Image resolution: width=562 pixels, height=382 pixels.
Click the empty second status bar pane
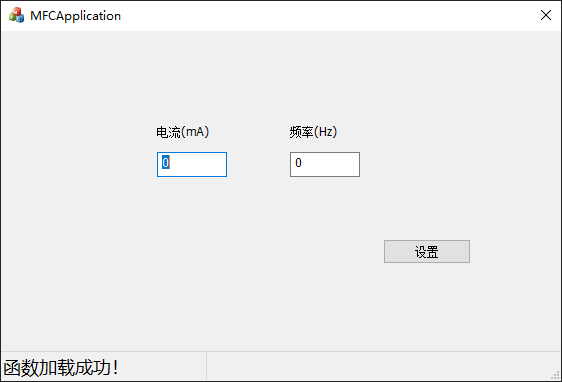point(378,367)
